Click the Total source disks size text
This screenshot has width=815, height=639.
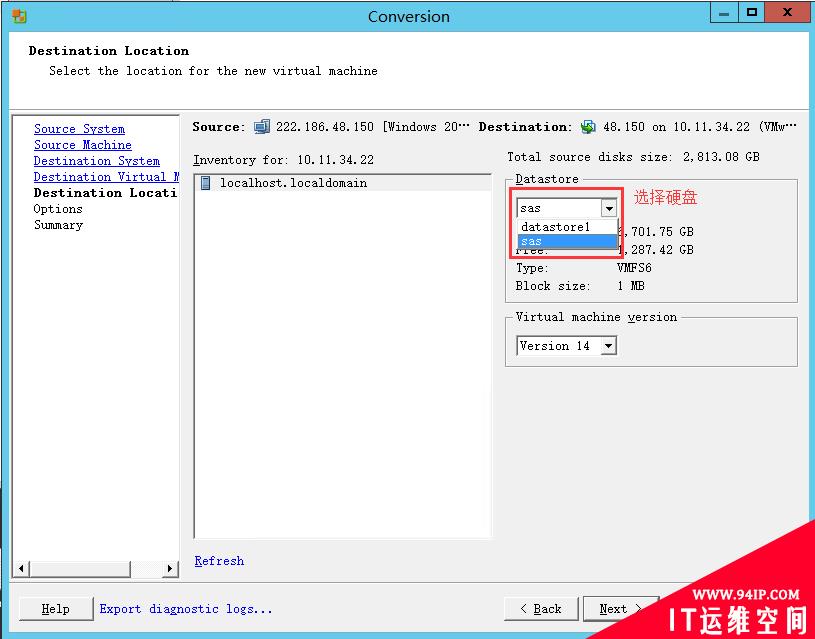click(x=634, y=157)
